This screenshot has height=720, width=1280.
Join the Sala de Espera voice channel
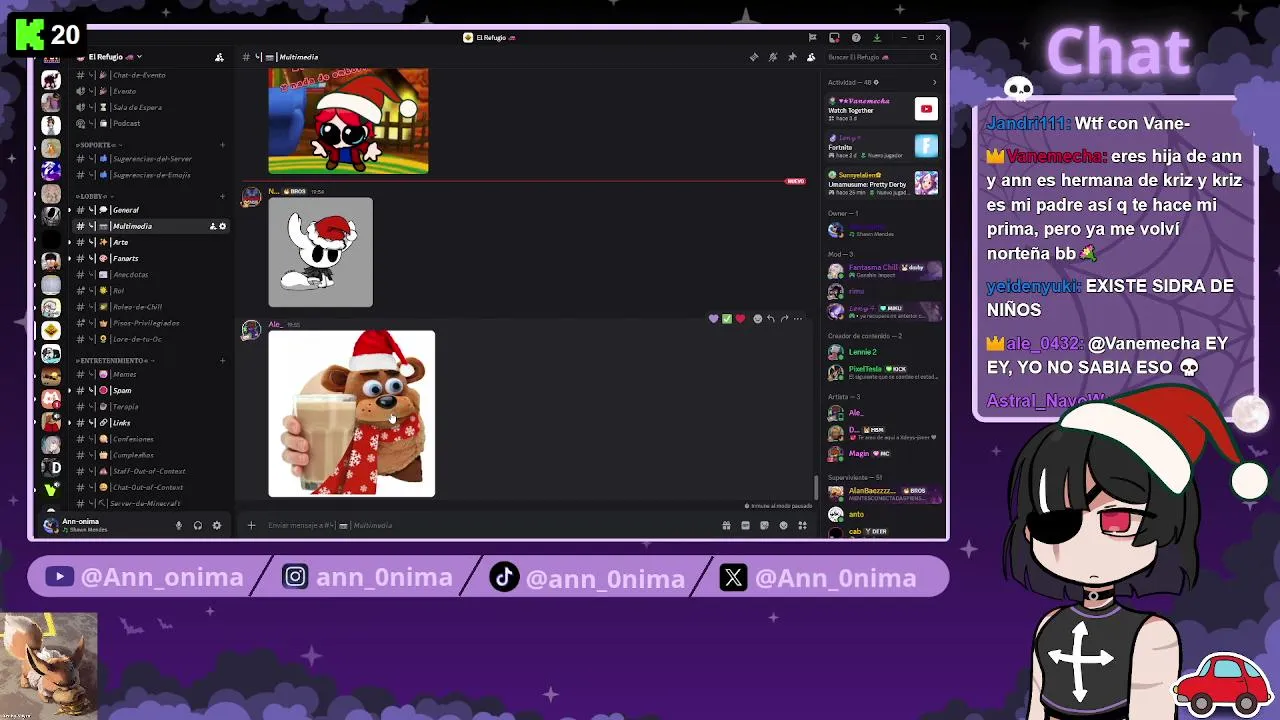click(x=150, y=107)
